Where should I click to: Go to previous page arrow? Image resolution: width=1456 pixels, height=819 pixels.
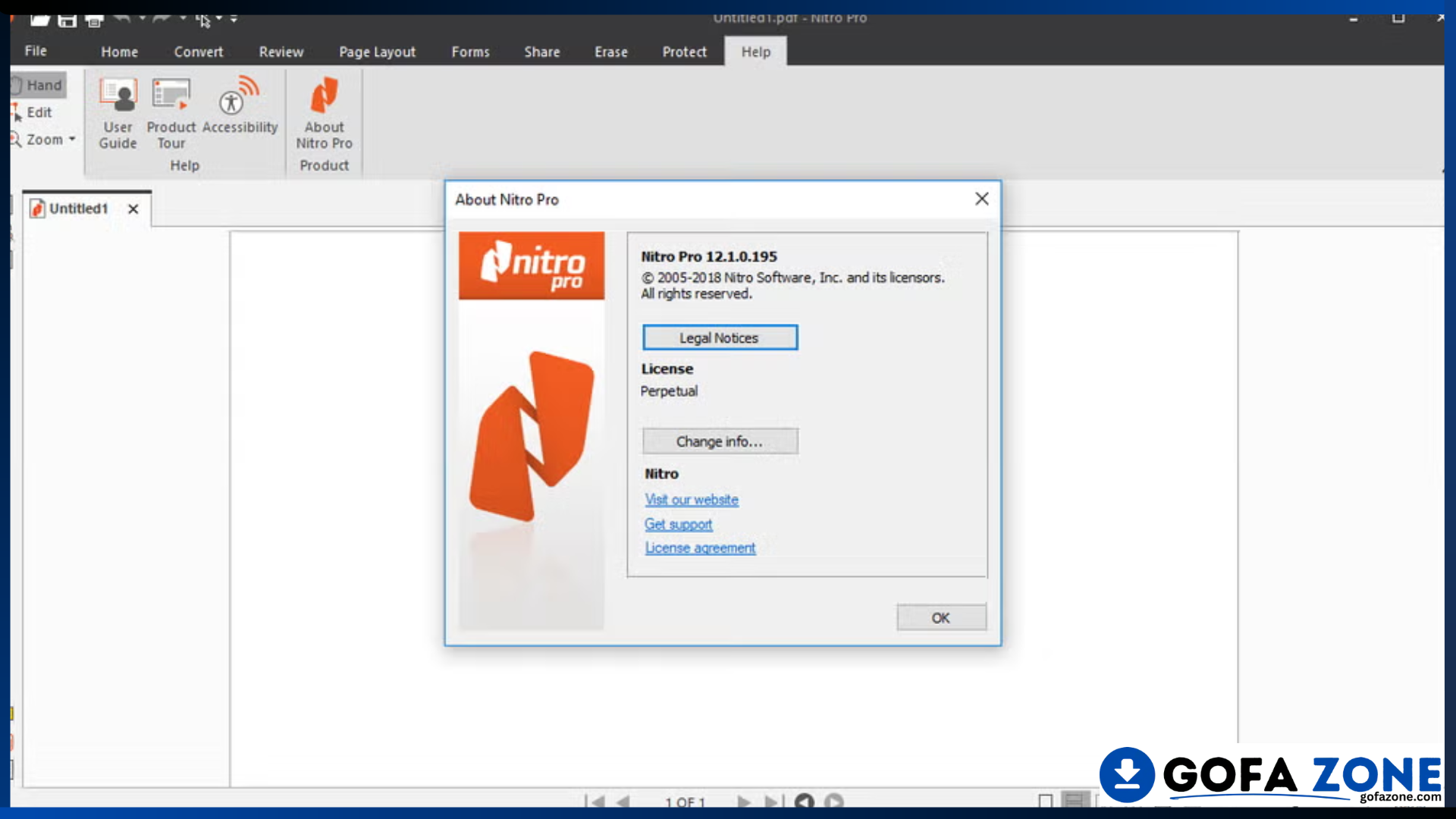(623, 801)
